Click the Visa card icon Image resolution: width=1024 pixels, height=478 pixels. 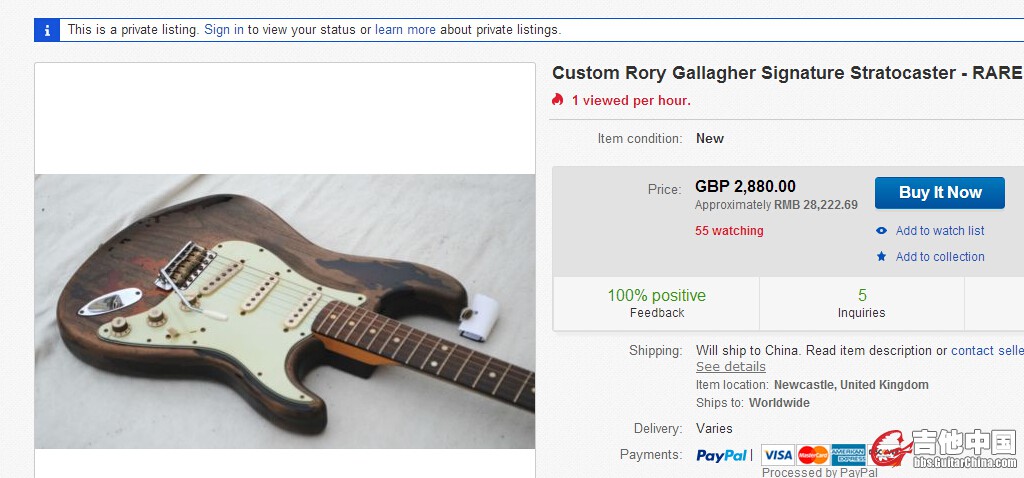click(777, 455)
